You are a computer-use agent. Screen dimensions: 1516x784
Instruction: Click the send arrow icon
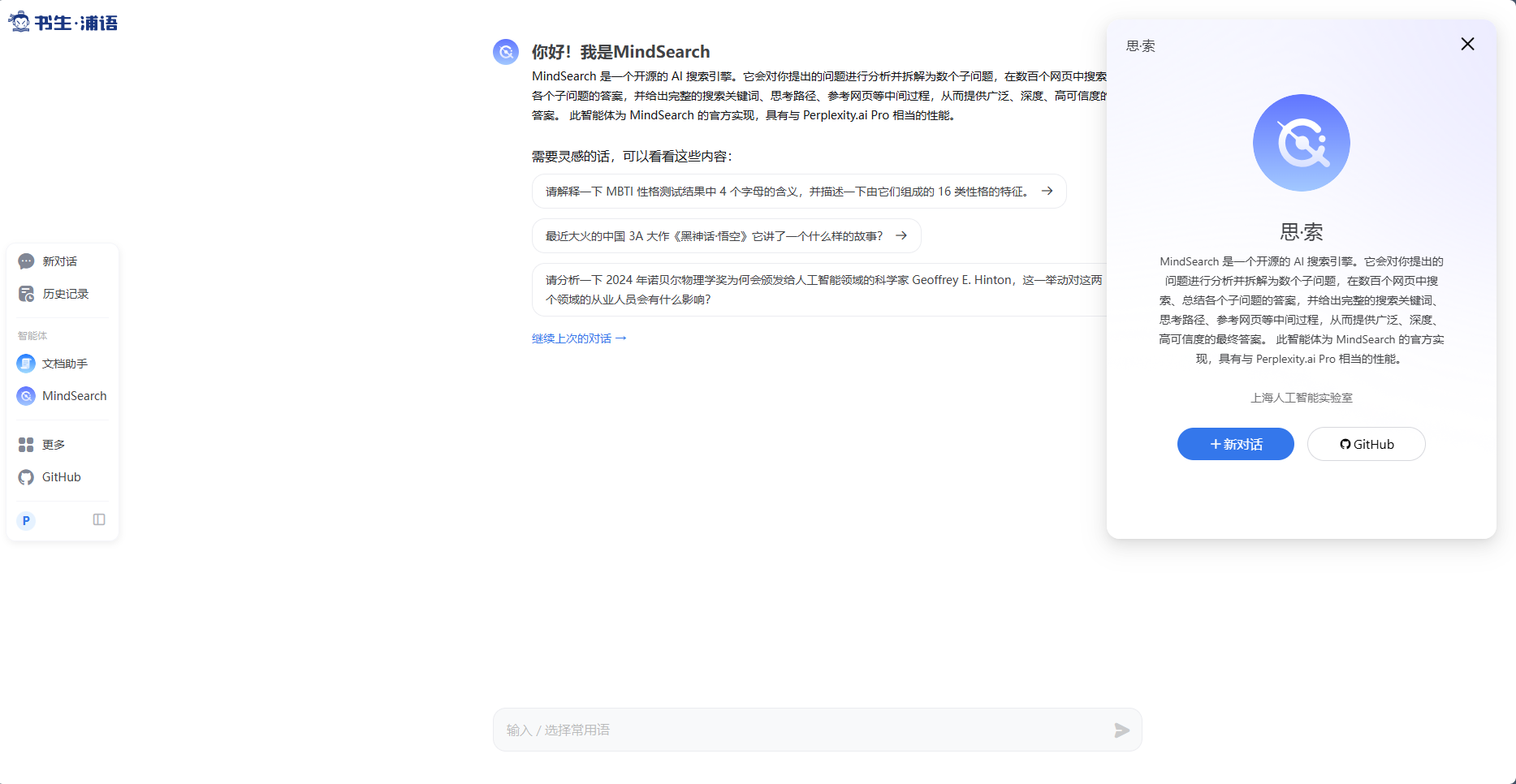1121,730
